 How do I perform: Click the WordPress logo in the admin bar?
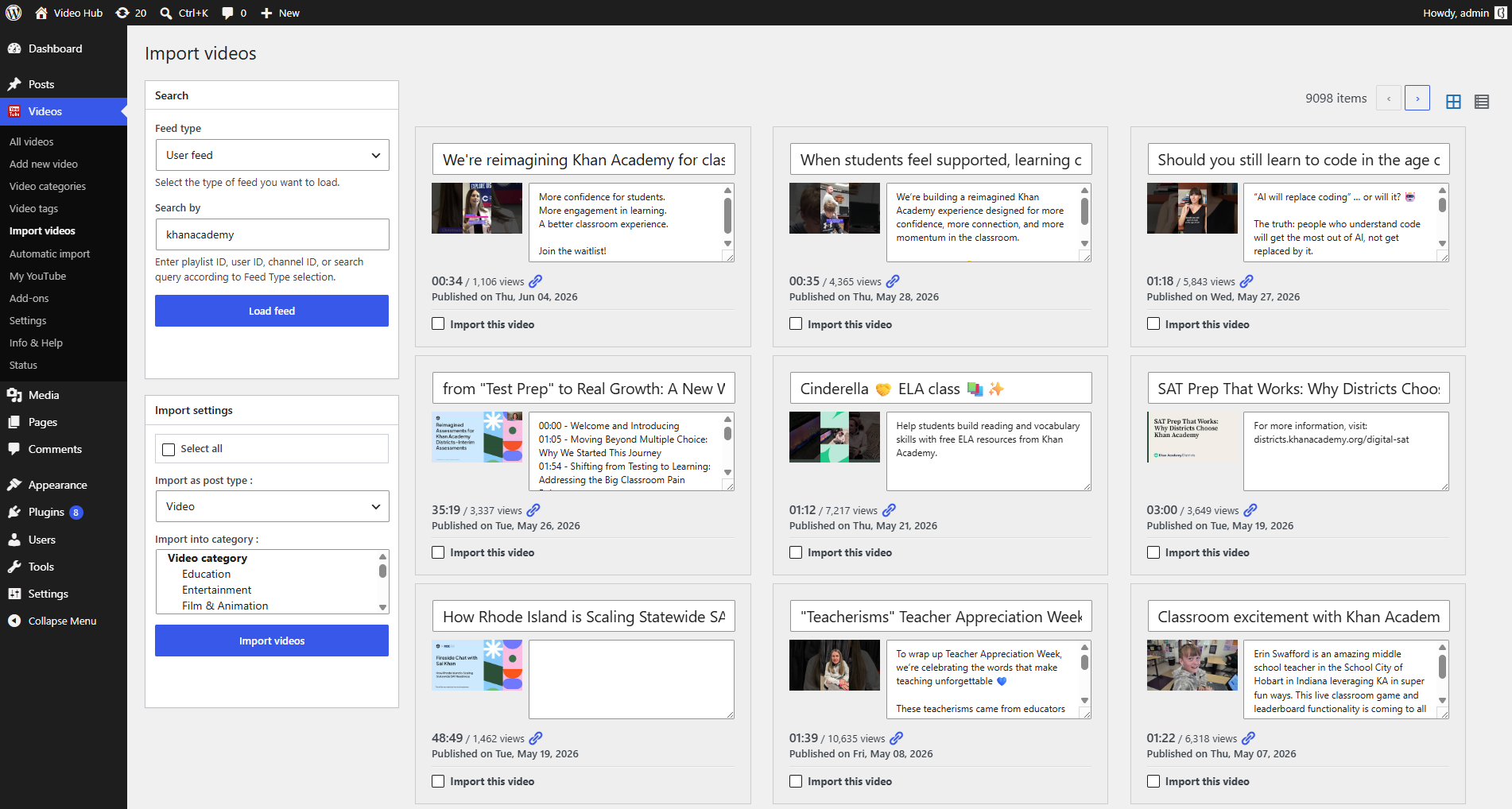(x=14, y=13)
